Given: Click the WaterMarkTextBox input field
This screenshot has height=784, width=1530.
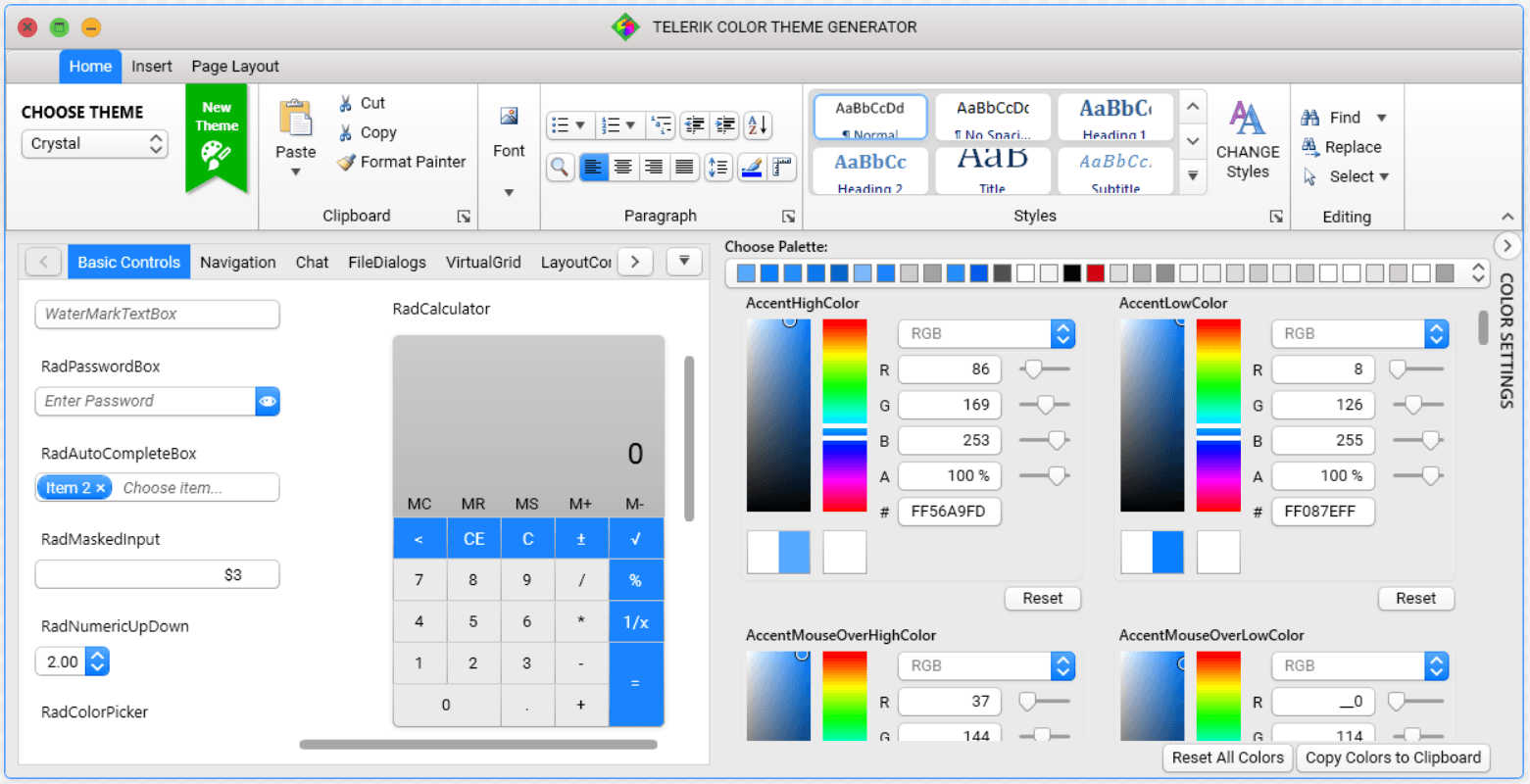Looking at the screenshot, I should (x=158, y=315).
